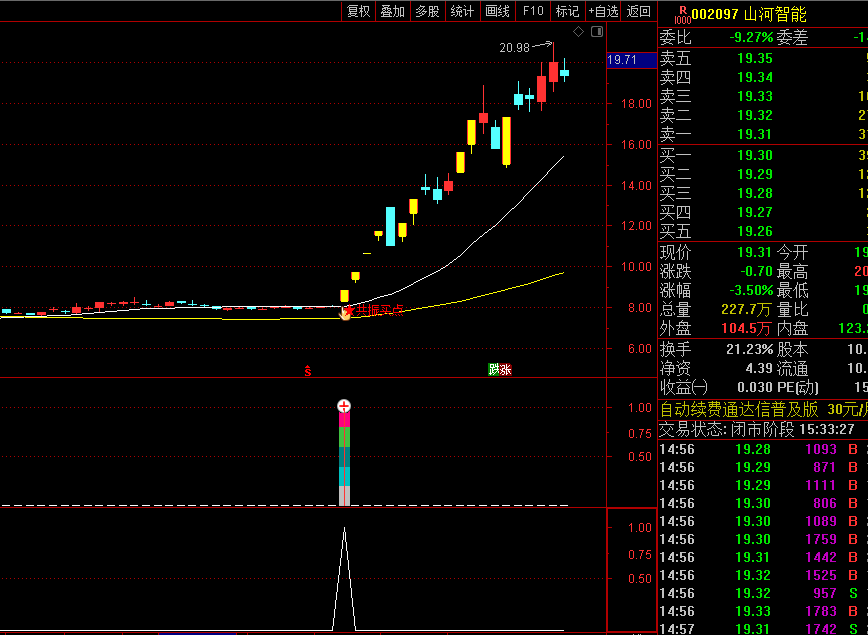Click 净资 value 4.39
868x635 pixels.
759,368
